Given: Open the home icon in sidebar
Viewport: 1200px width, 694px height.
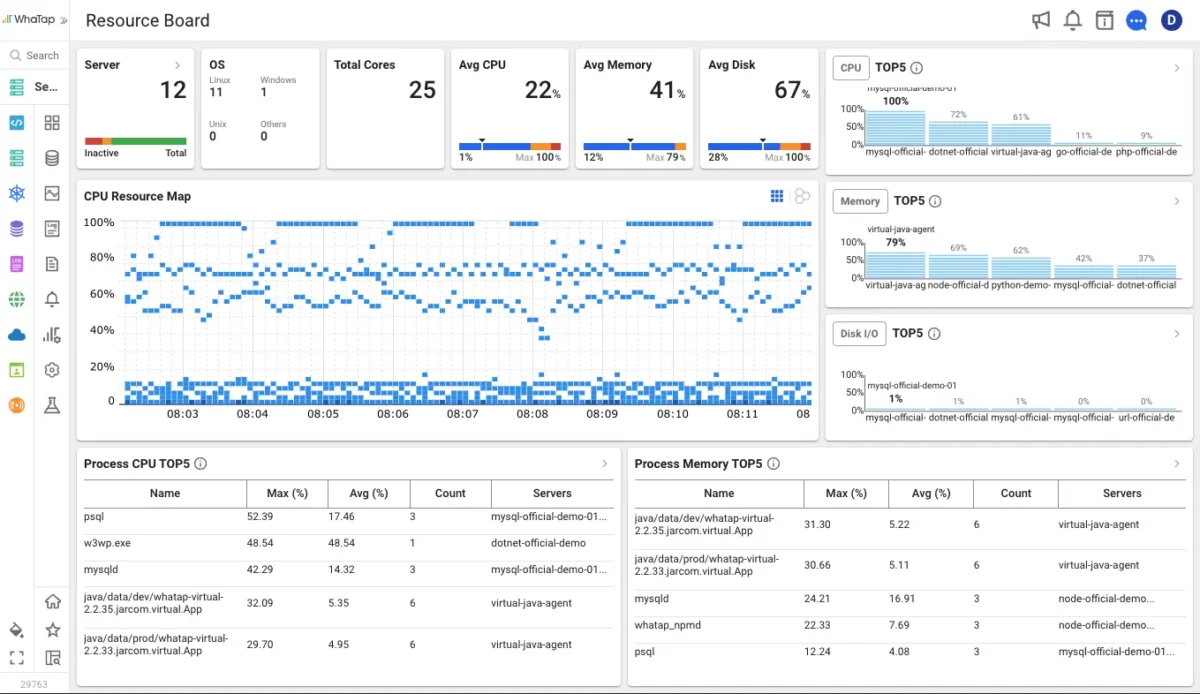Looking at the screenshot, I should point(52,601).
